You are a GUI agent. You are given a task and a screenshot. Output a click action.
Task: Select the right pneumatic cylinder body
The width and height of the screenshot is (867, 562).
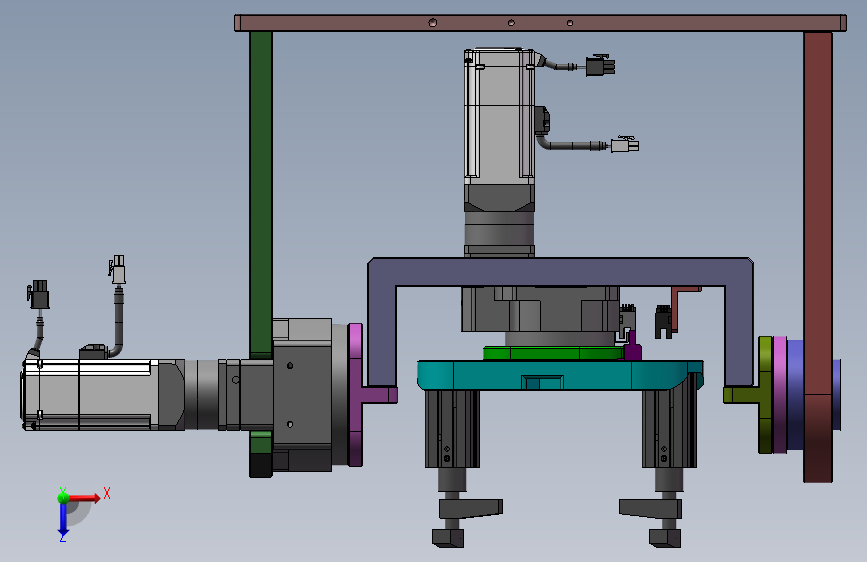(669, 429)
